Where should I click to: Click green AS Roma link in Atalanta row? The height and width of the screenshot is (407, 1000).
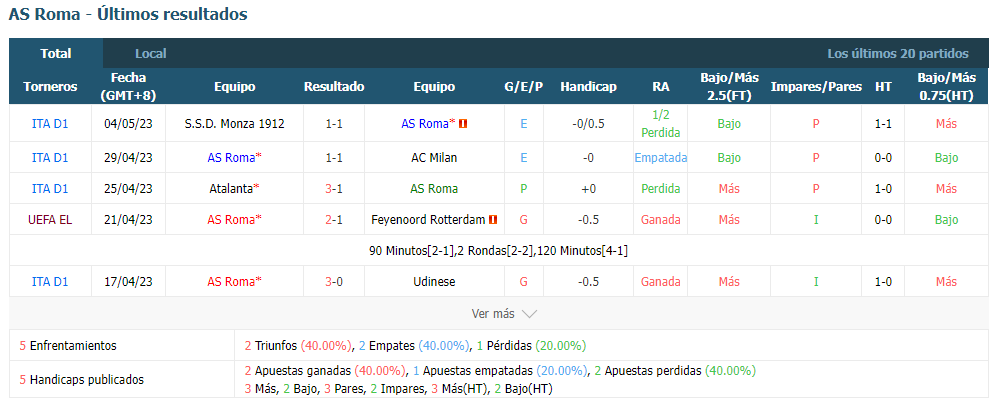point(434,189)
